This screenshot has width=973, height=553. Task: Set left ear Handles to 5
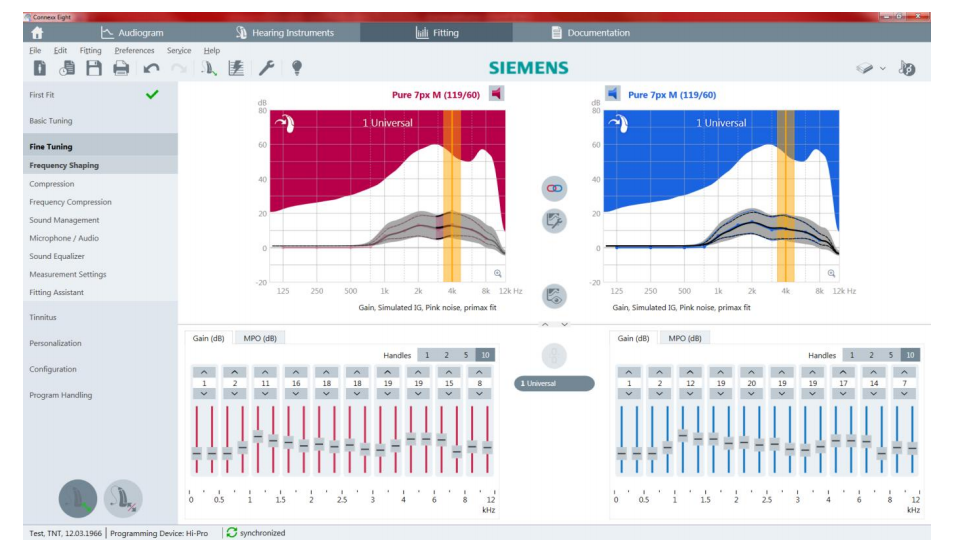[890, 355]
